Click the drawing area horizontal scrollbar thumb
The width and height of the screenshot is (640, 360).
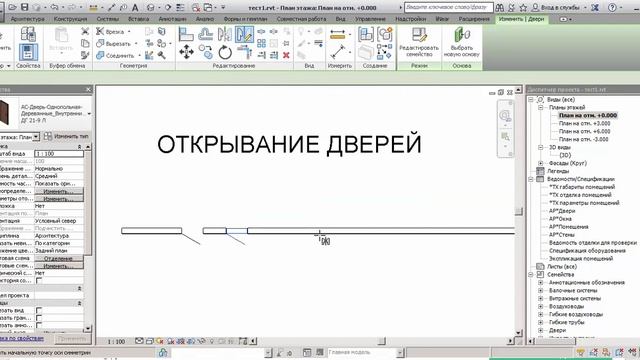click(382, 341)
